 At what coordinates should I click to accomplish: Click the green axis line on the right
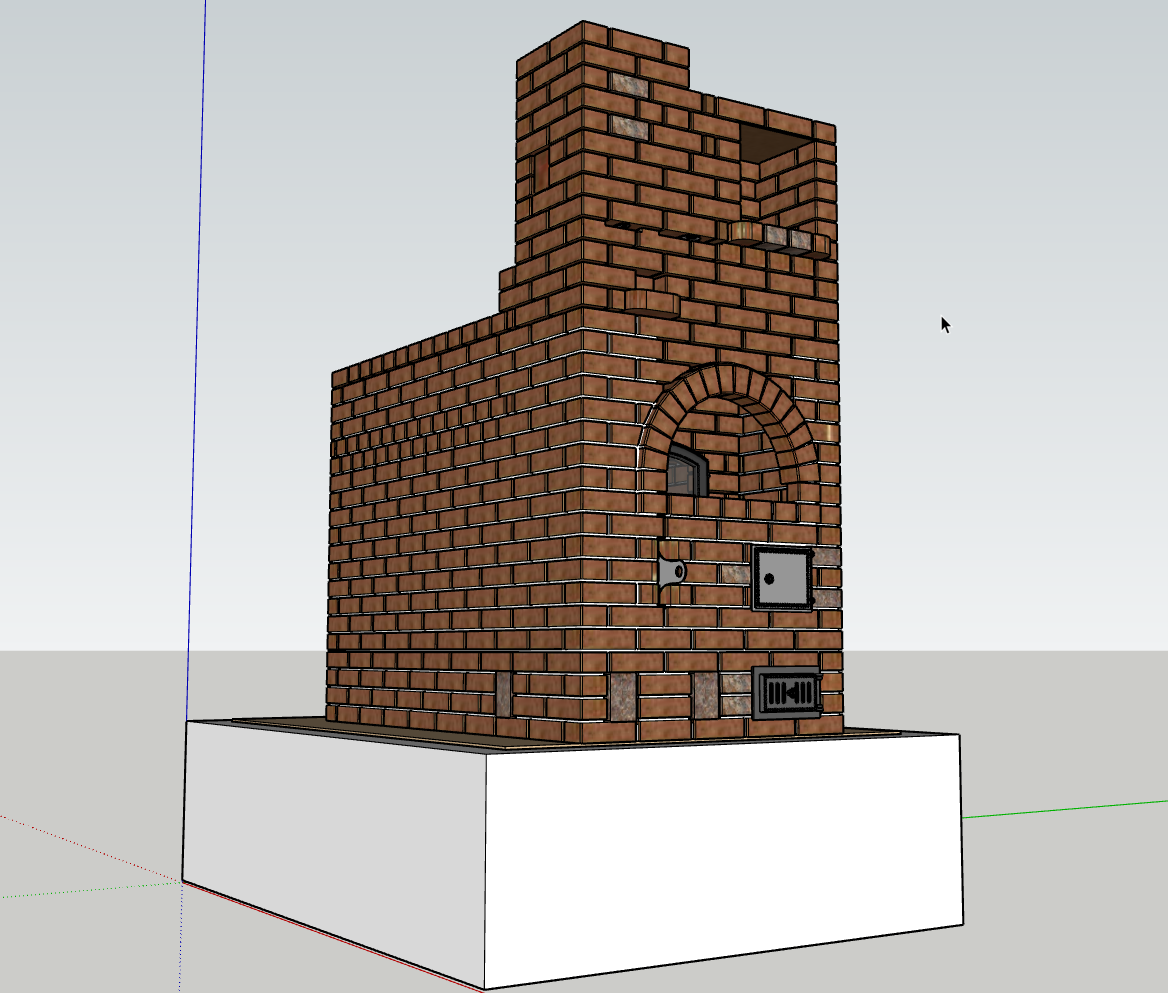[x=1065, y=809]
